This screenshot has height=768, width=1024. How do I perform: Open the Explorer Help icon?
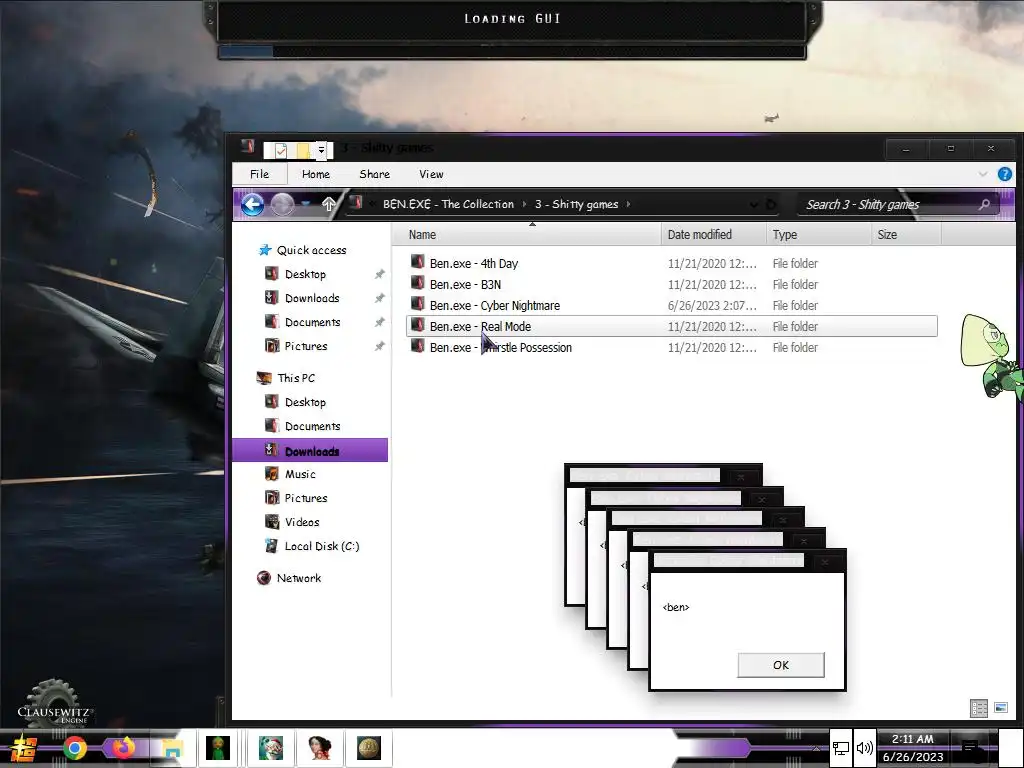point(1004,174)
